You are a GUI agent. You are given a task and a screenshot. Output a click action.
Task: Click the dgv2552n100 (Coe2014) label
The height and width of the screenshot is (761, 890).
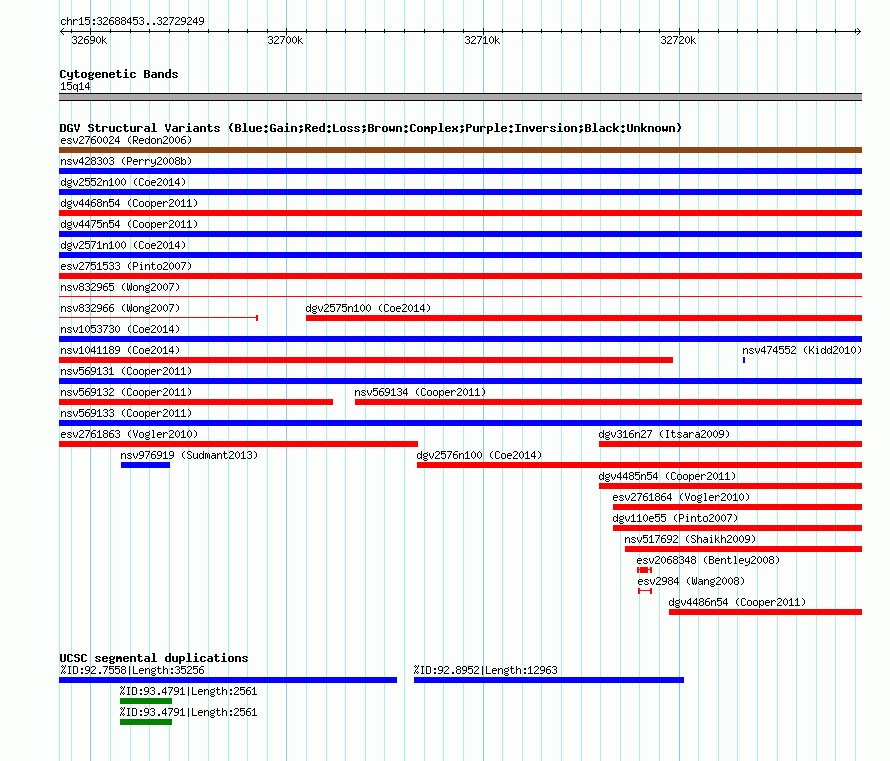click(123, 182)
